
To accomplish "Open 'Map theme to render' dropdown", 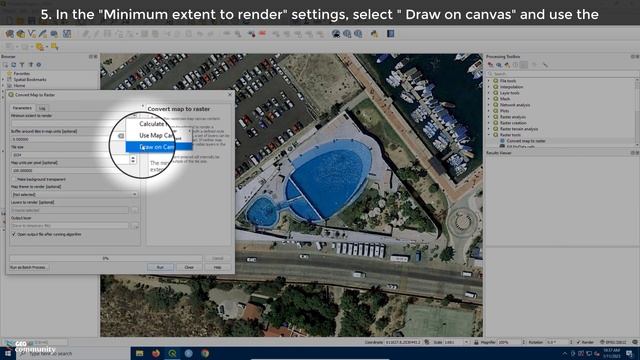I will point(74,195).
